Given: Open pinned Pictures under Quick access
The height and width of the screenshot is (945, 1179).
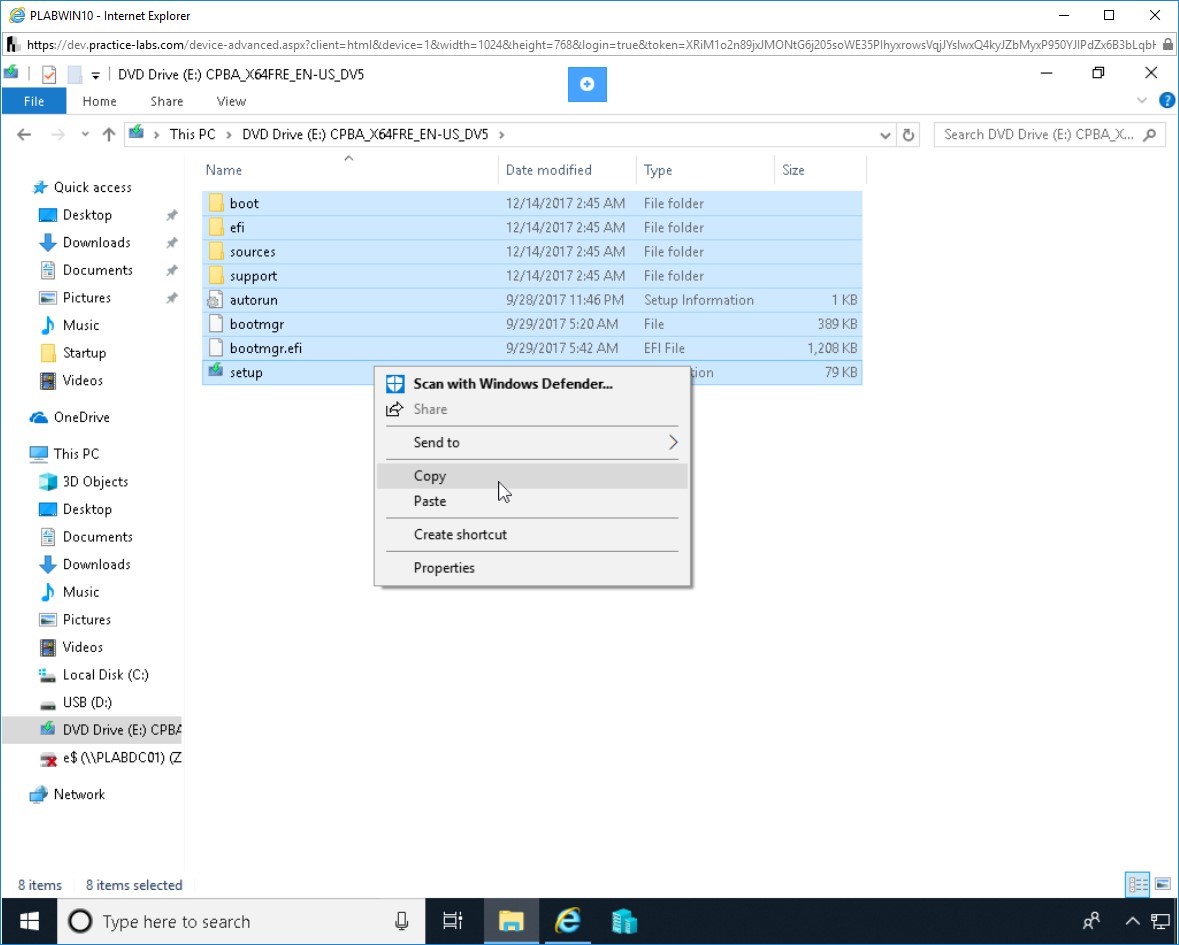Looking at the screenshot, I should tap(86, 298).
